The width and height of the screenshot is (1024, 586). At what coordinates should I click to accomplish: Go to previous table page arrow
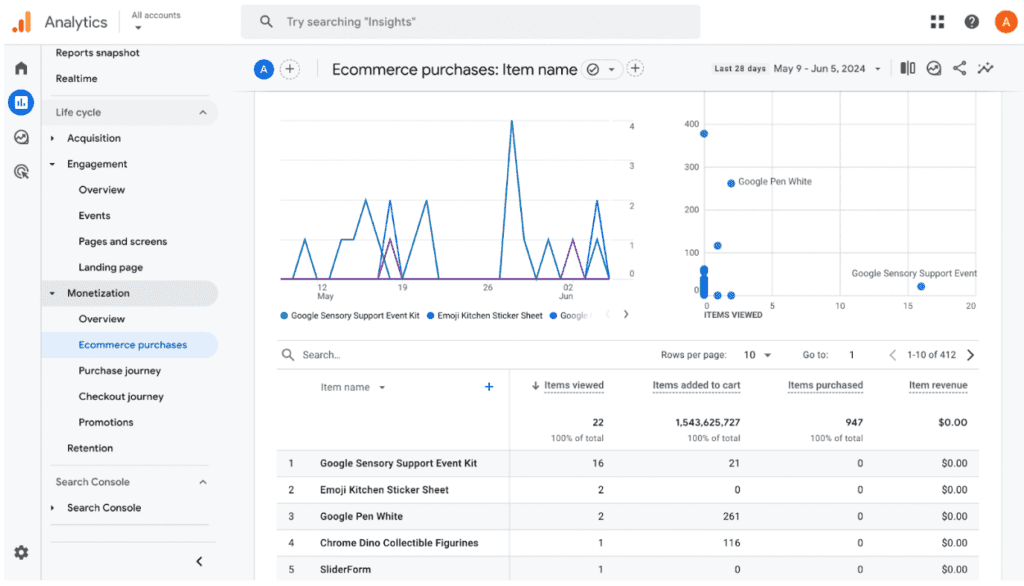point(893,355)
